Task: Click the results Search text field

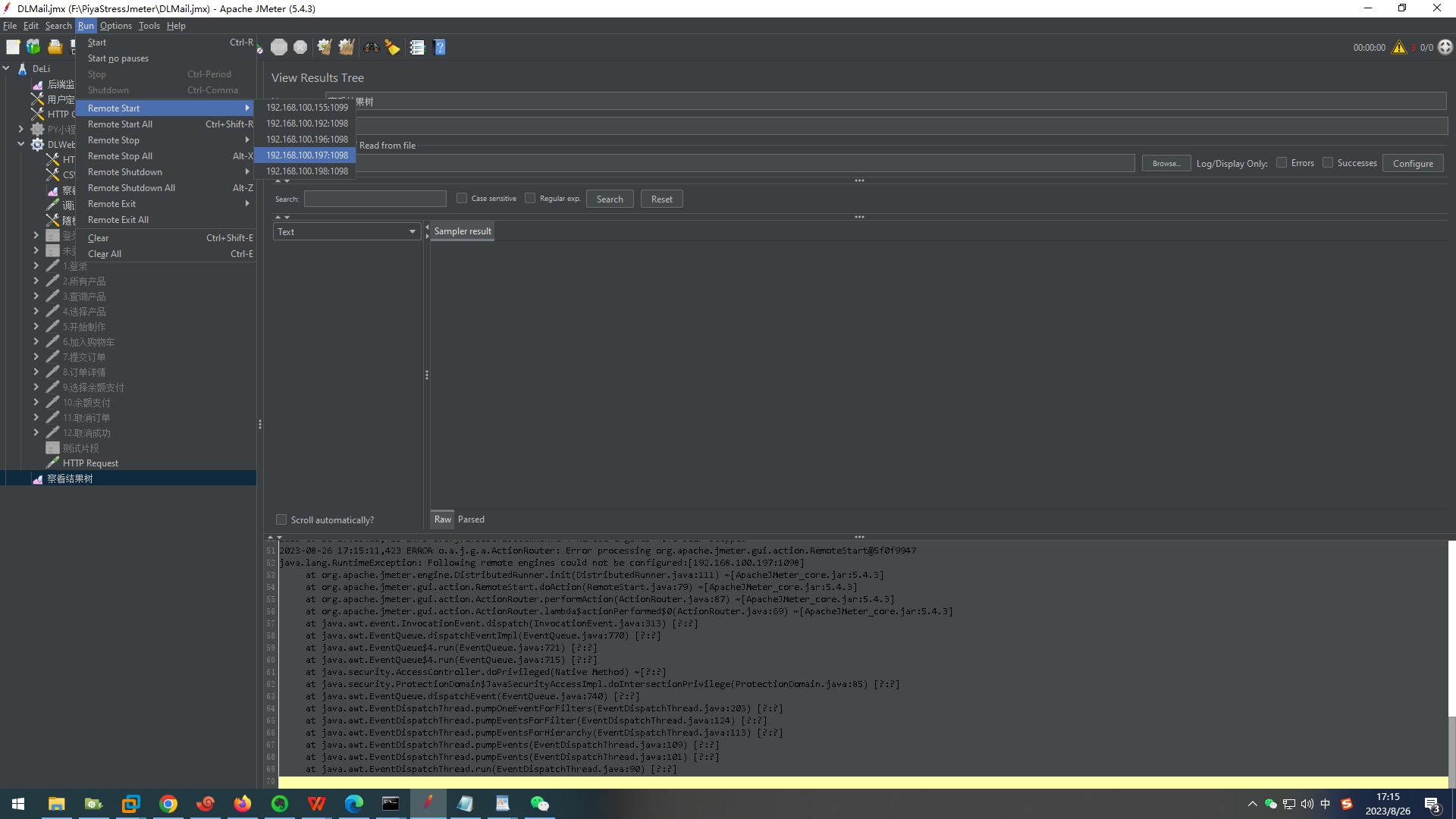Action: point(375,199)
